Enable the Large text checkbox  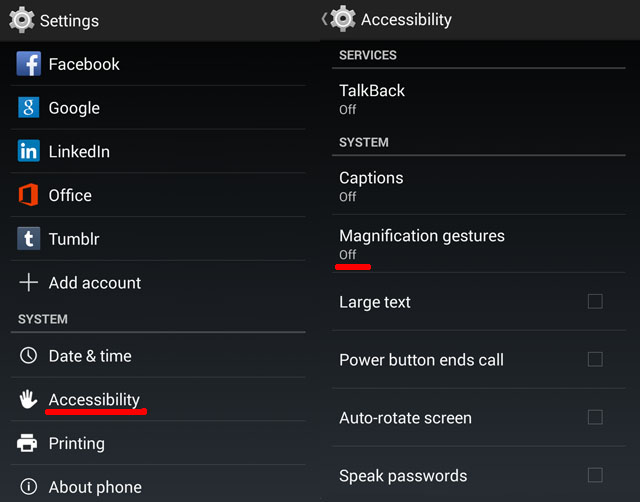tap(595, 302)
